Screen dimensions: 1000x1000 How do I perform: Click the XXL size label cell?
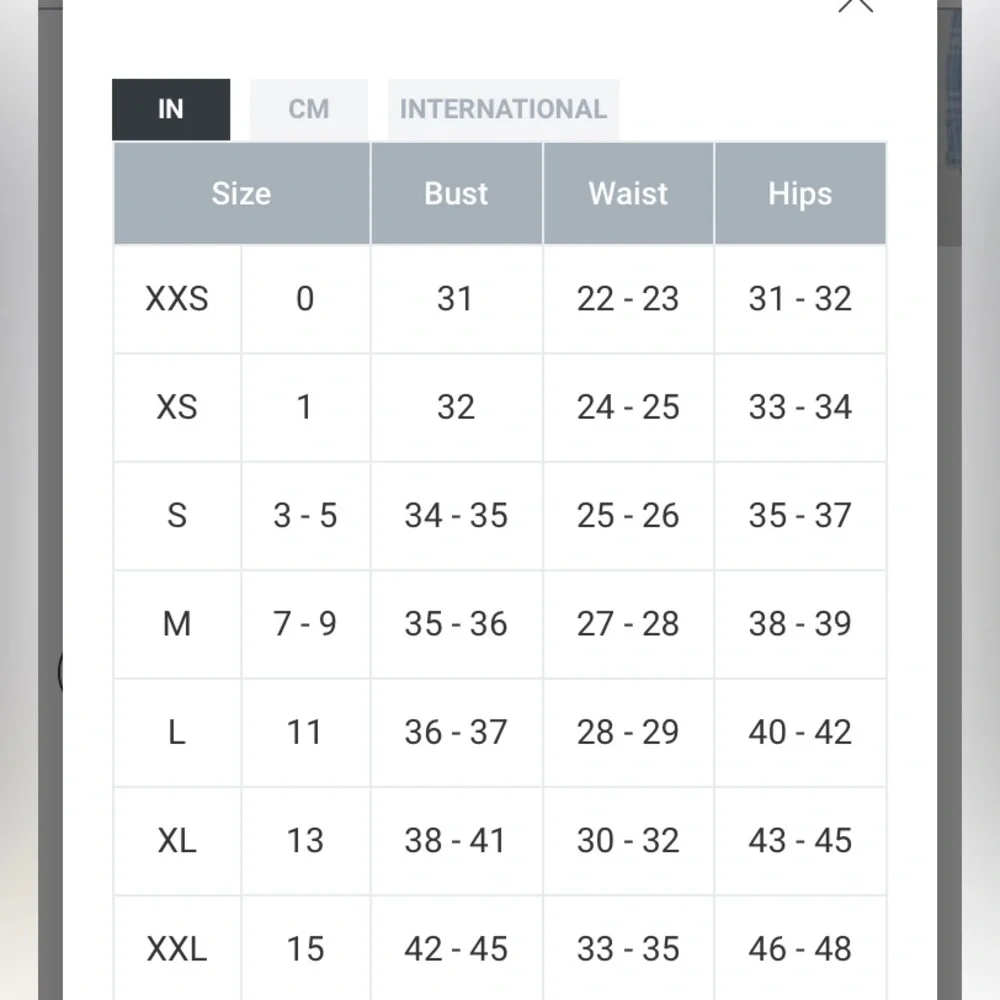tap(177, 948)
